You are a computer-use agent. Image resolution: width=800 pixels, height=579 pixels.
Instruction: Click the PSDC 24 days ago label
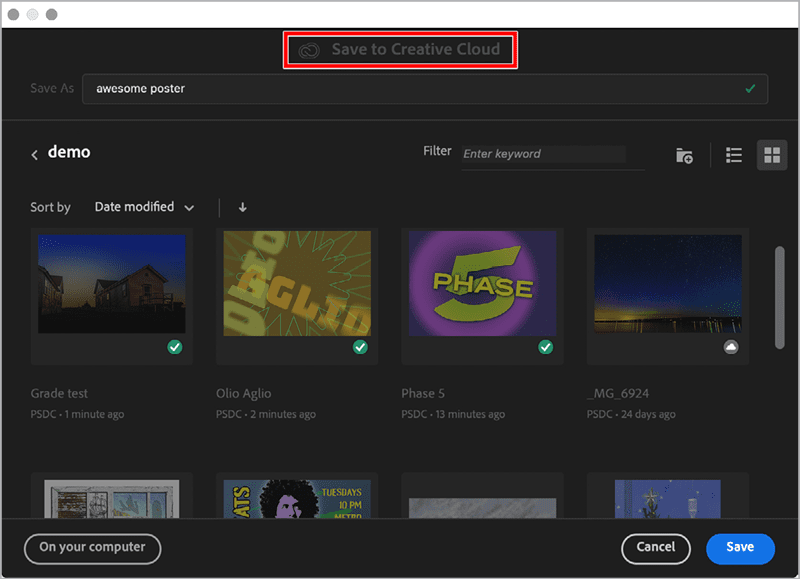631,414
